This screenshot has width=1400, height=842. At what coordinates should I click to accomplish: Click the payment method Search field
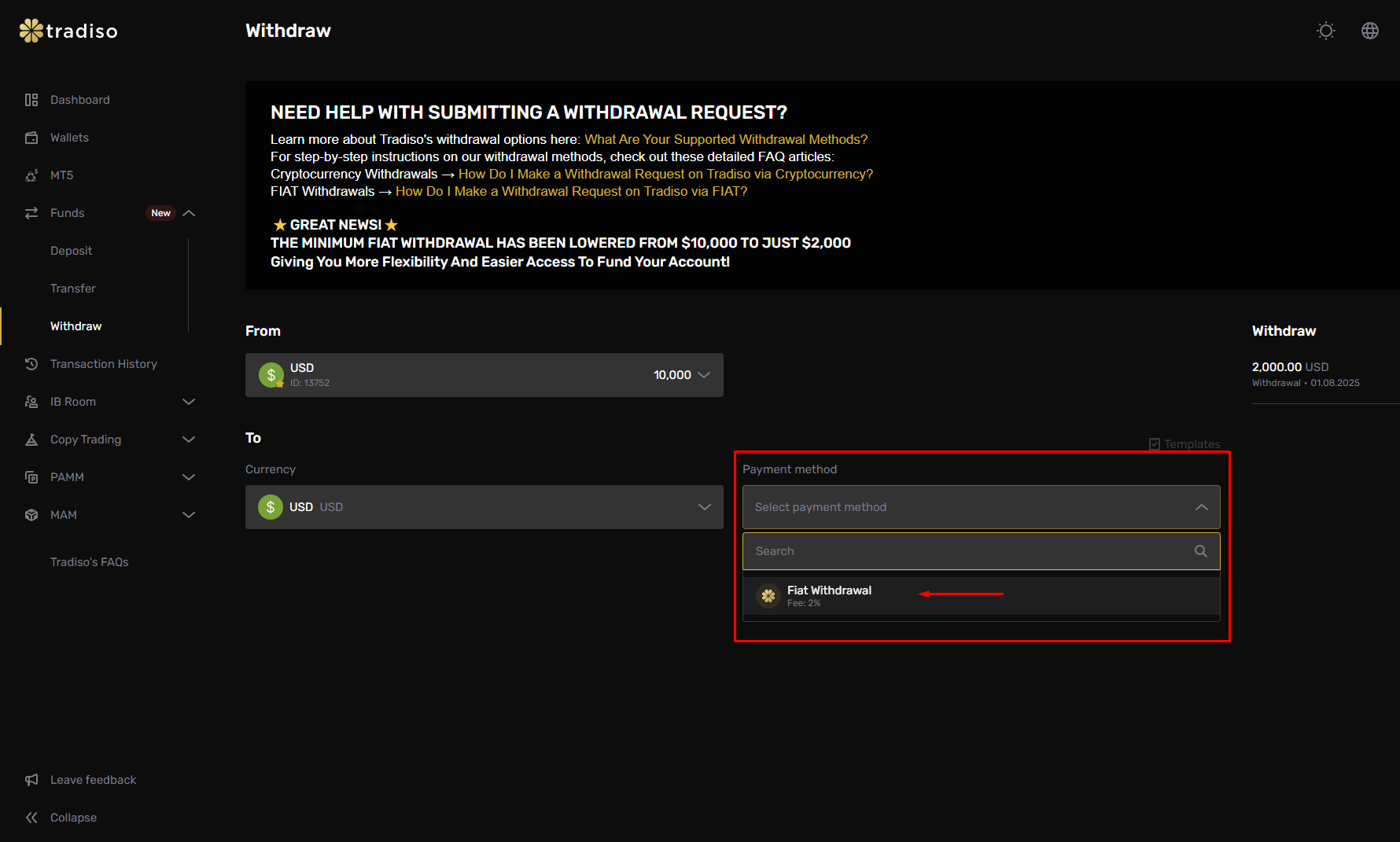pos(982,551)
